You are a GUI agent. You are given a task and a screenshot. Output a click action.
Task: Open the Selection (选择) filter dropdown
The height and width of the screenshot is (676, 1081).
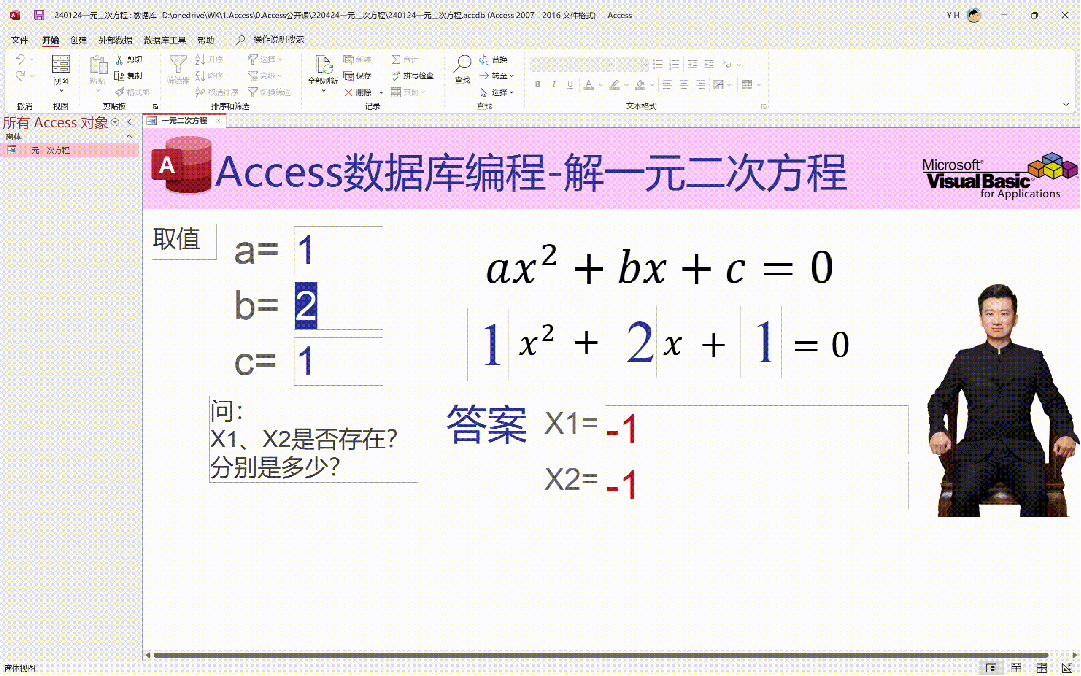tap(265, 60)
